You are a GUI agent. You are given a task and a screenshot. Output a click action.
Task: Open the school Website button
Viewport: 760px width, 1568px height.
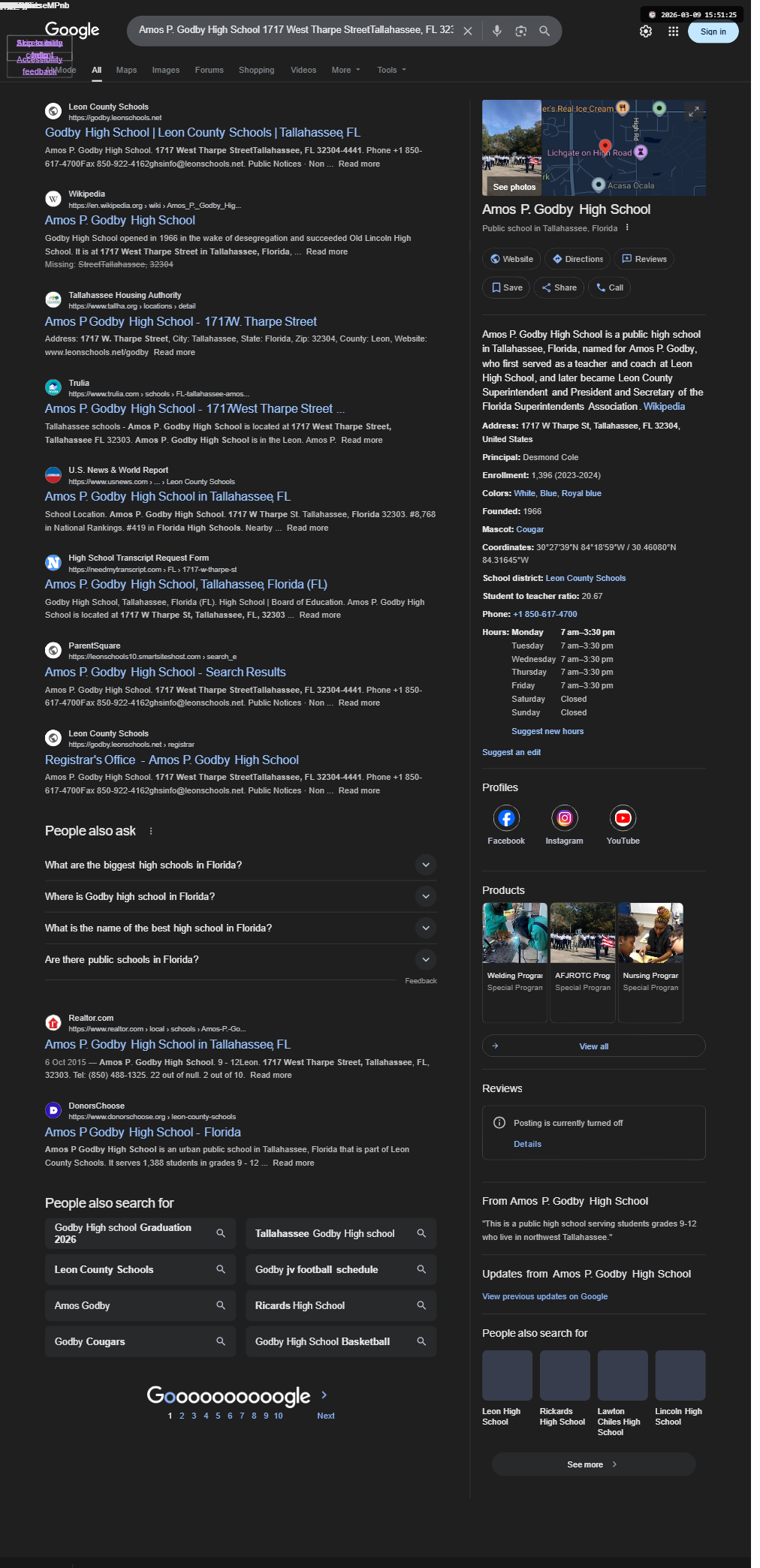click(511, 259)
